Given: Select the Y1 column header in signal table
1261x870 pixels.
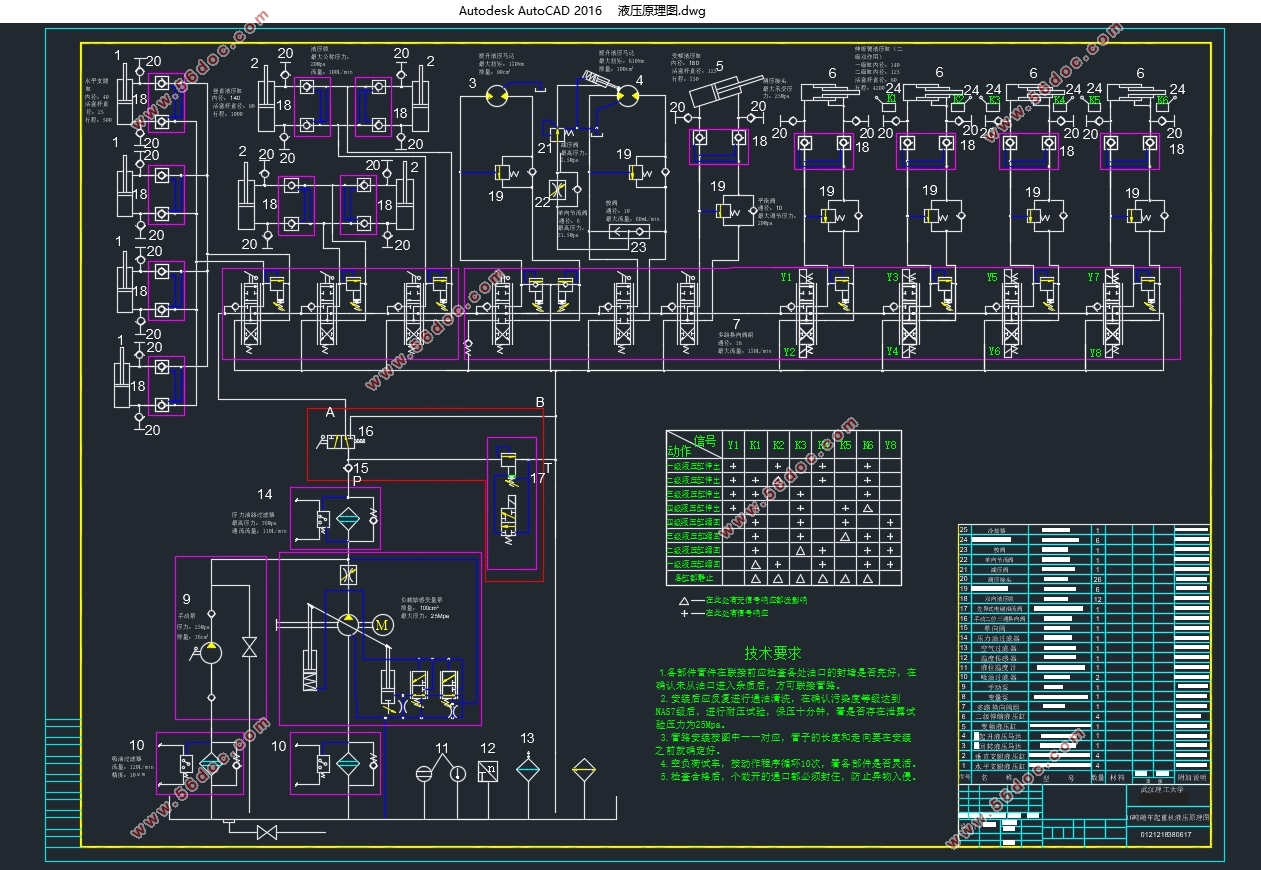Looking at the screenshot, I should coord(733,445).
